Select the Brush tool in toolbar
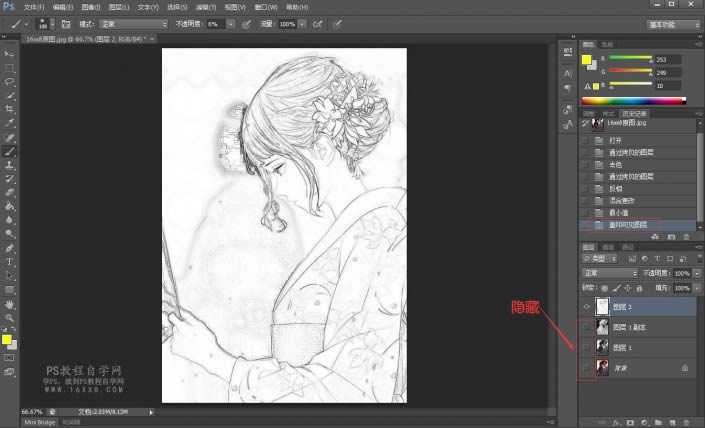Viewport: 705px width, 428px height. pos(9,151)
